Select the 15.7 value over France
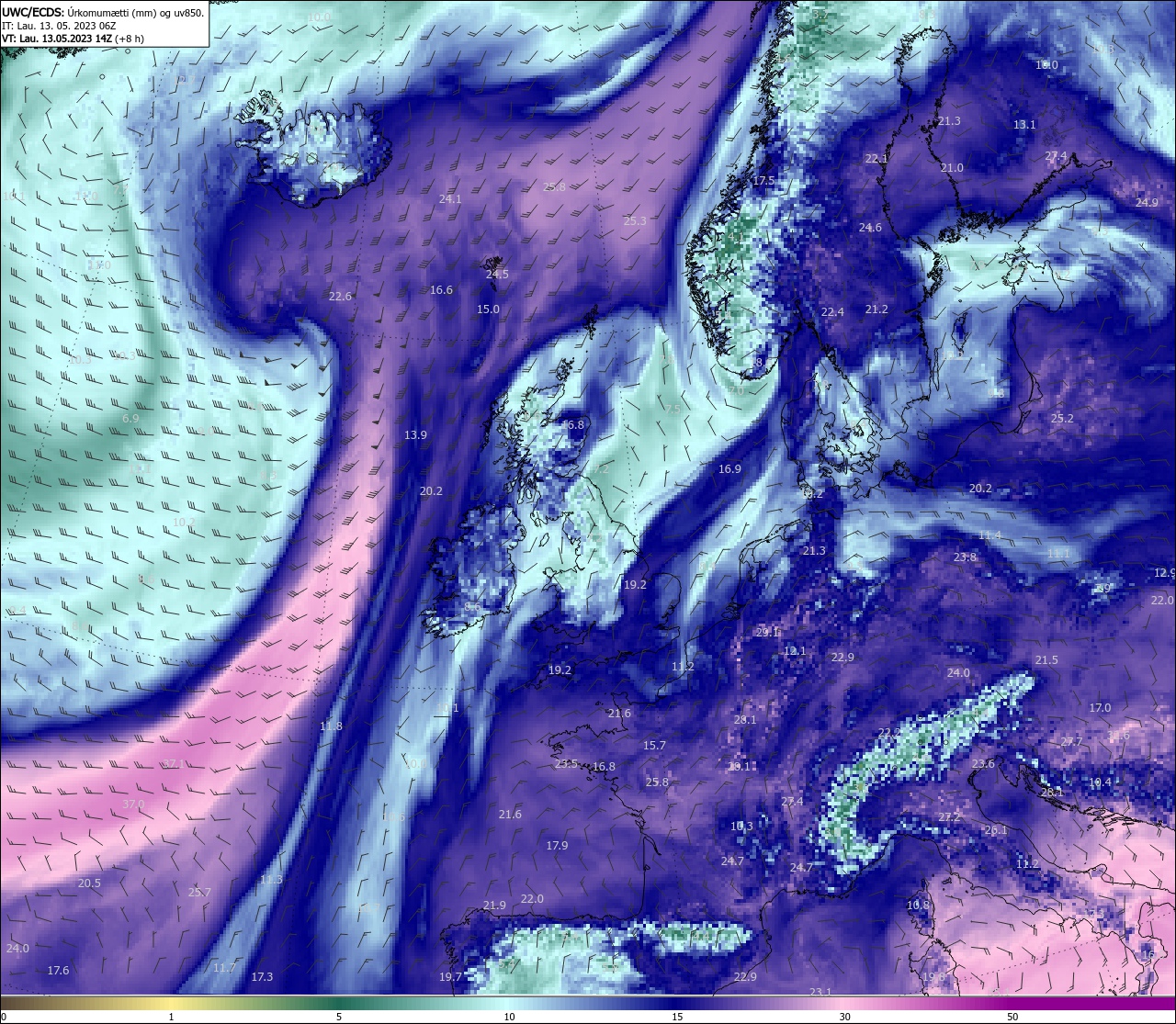Screen dimensions: 1176x1024 pyautogui.click(x=654, y=746)
